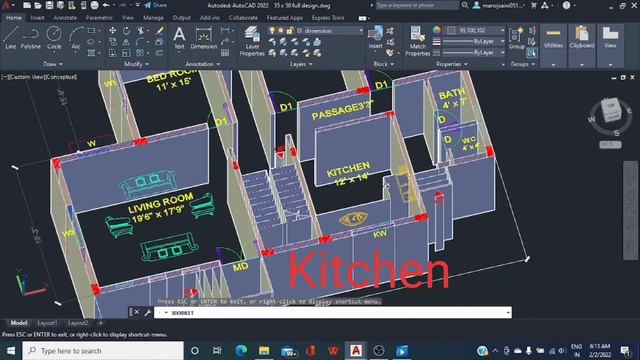The width and height of the screenshot is (640, 360).
Task: Expand the Modify panel
Action: [136, 64]
